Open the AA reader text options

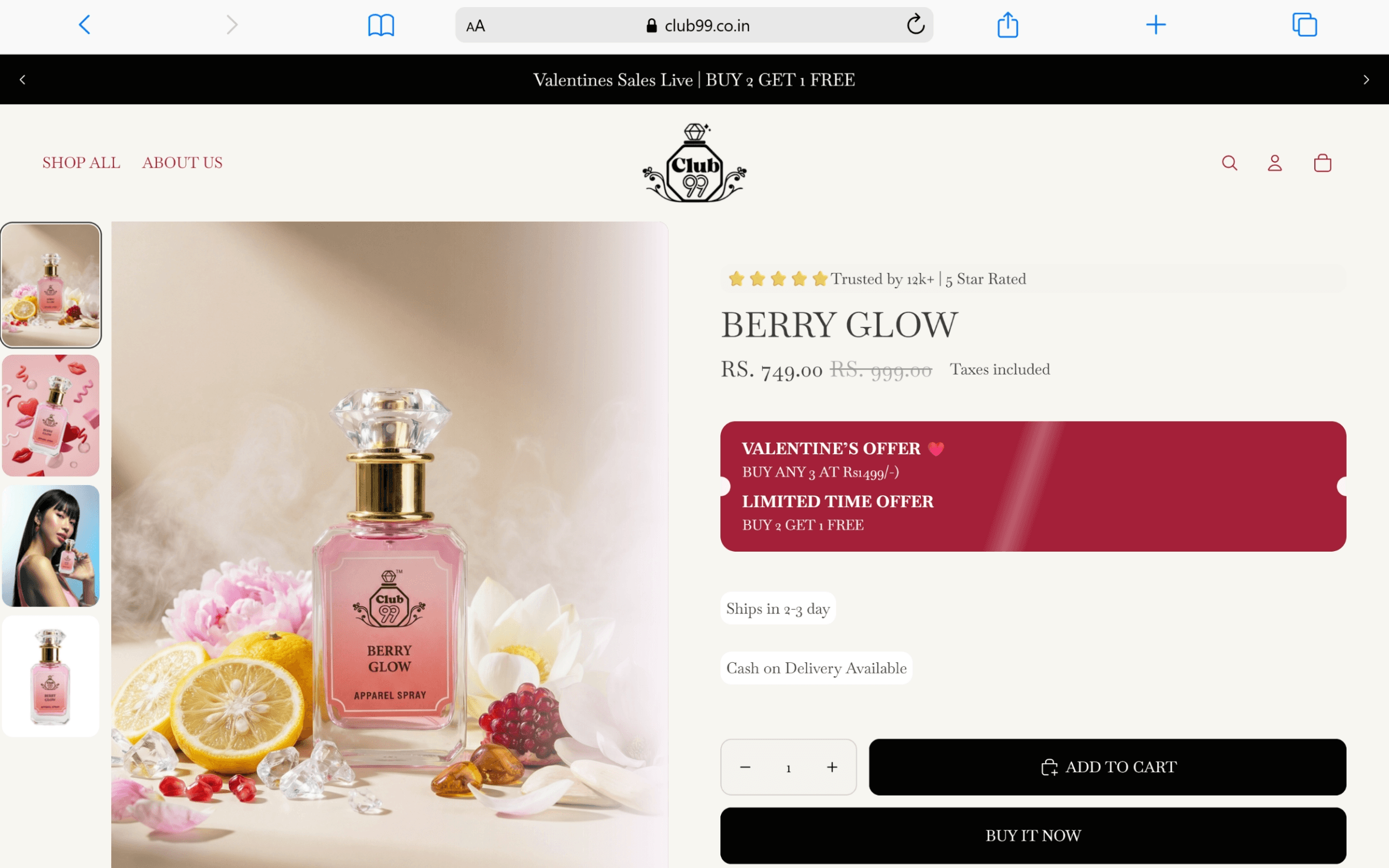475,26
